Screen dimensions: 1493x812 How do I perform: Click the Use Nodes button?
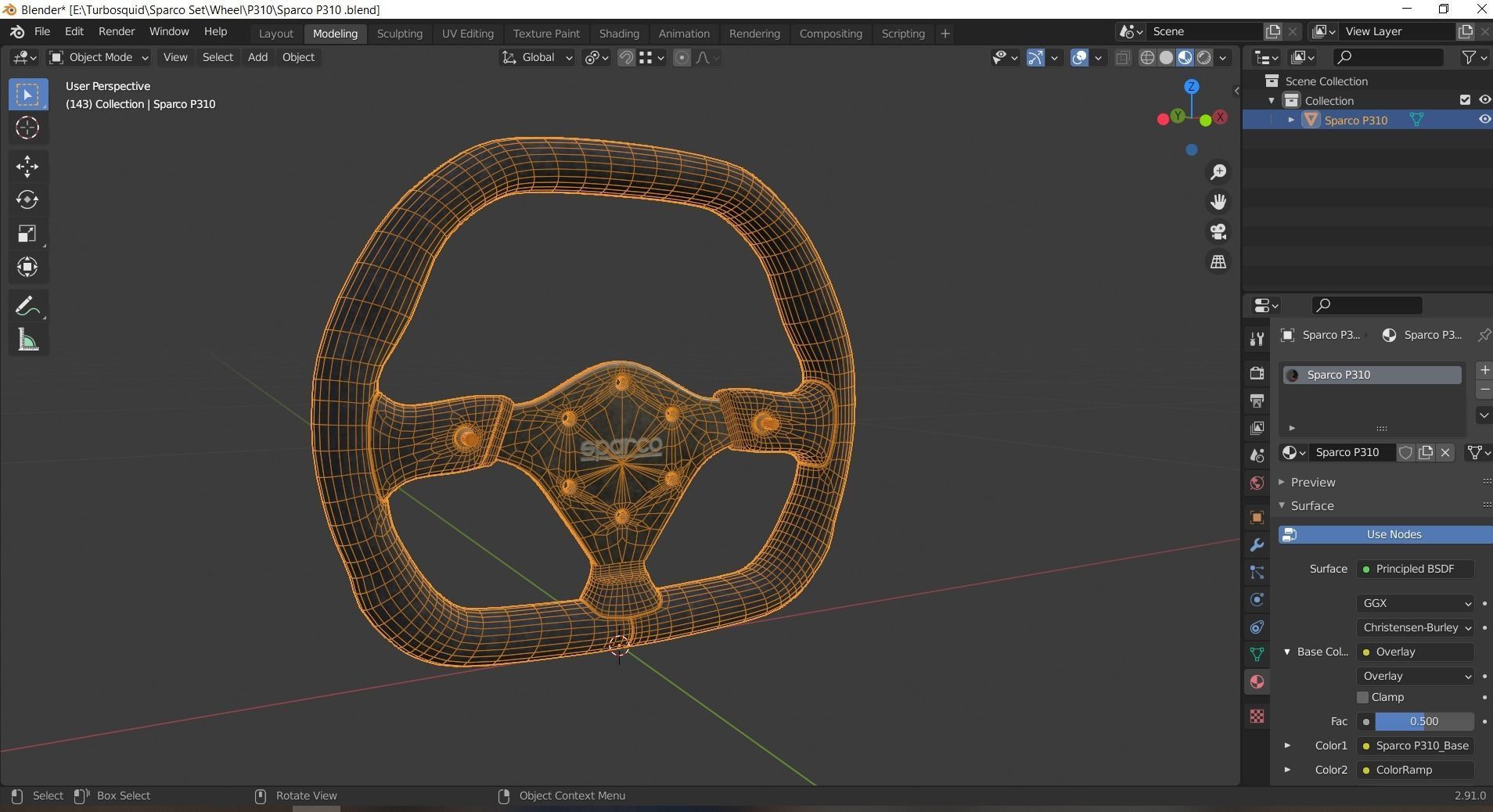(1393, 534)
